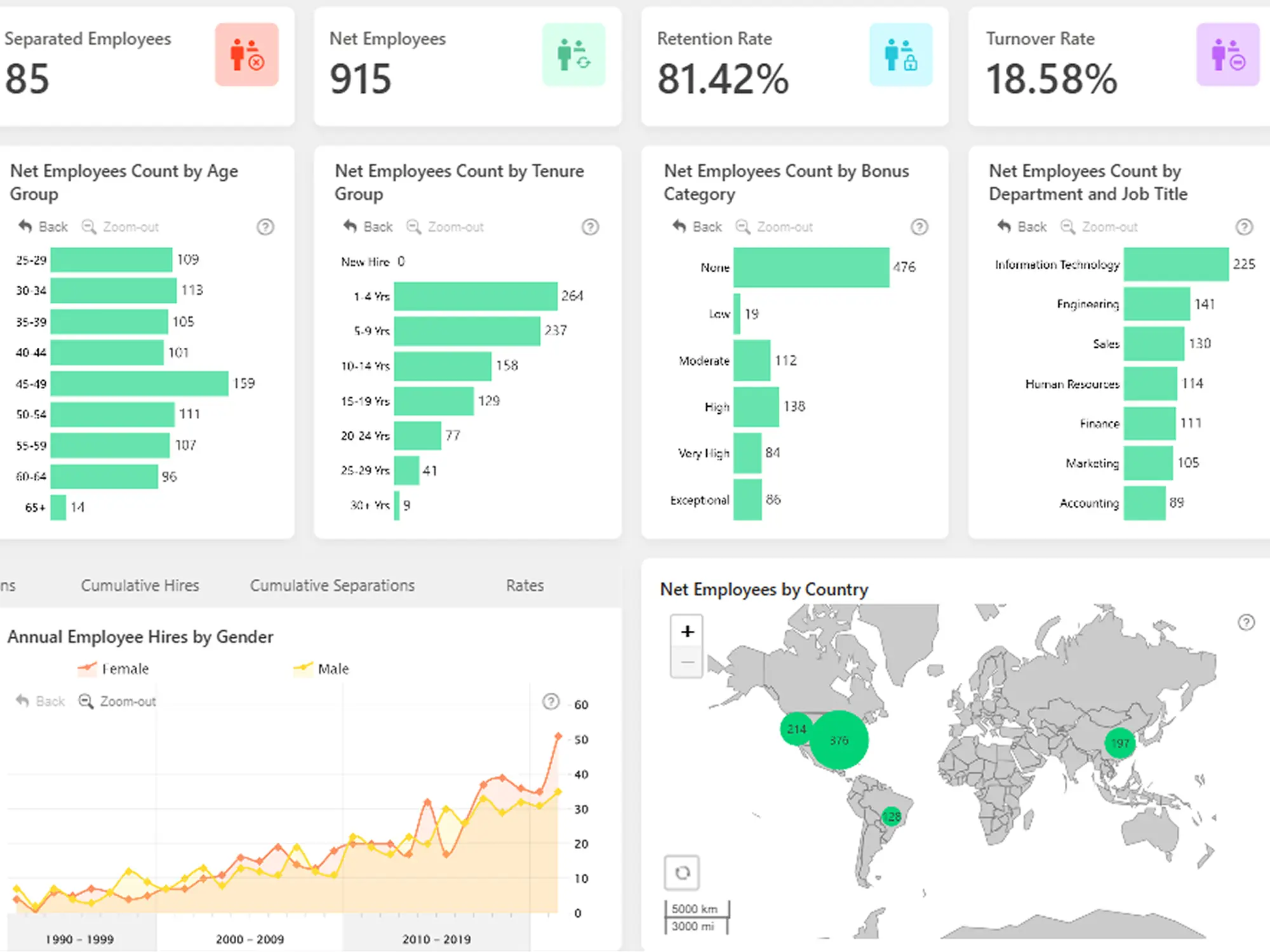Click the Turnover Rate purple icon

1227,55
